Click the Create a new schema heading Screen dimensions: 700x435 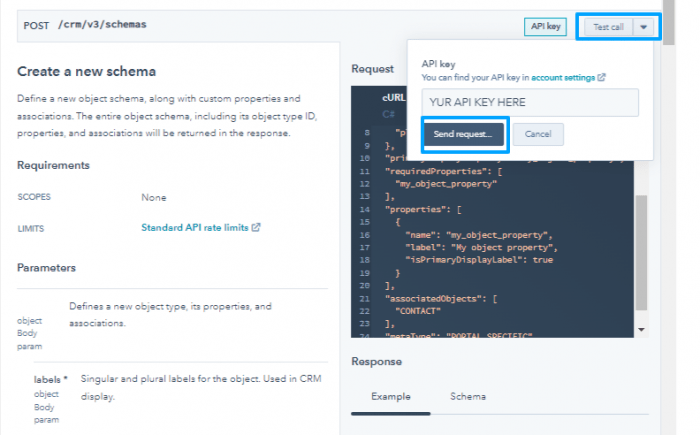click(87, 71)
